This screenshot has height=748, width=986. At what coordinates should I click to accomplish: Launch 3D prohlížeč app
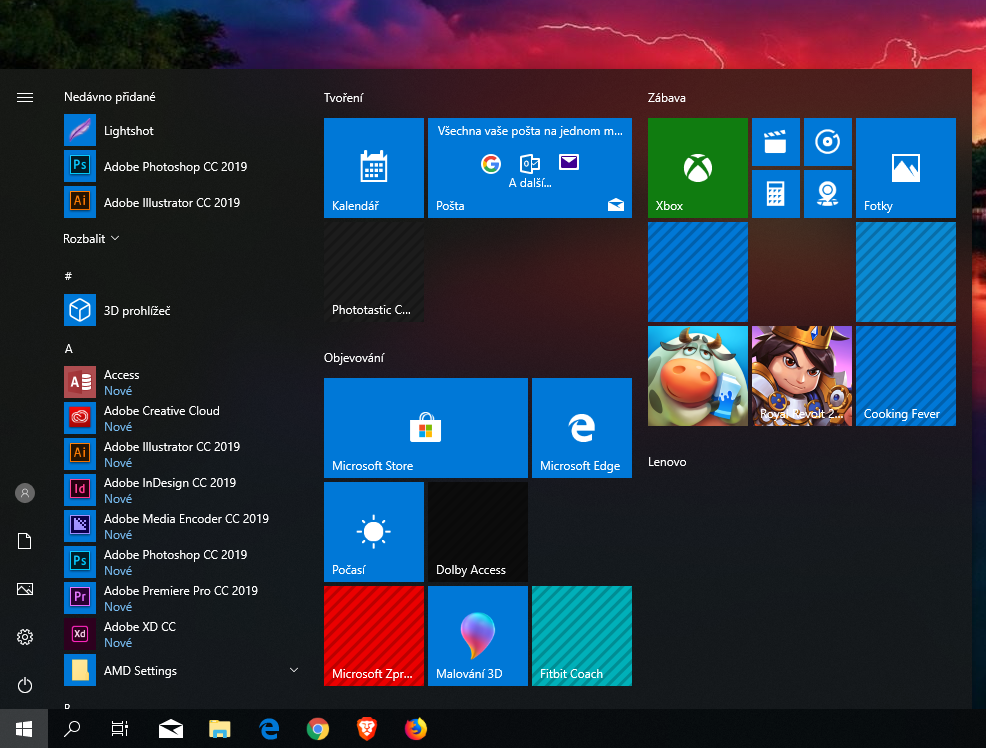point(182,311)
